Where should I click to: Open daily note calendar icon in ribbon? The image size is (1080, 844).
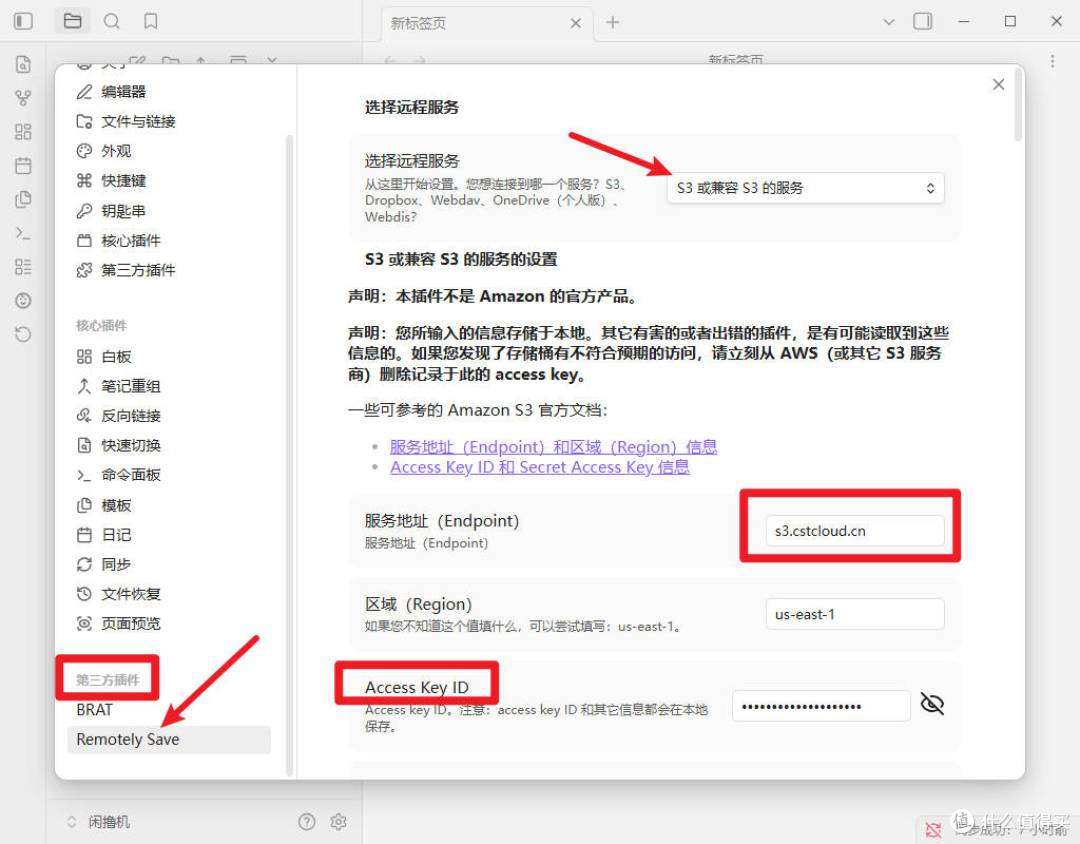23,165
